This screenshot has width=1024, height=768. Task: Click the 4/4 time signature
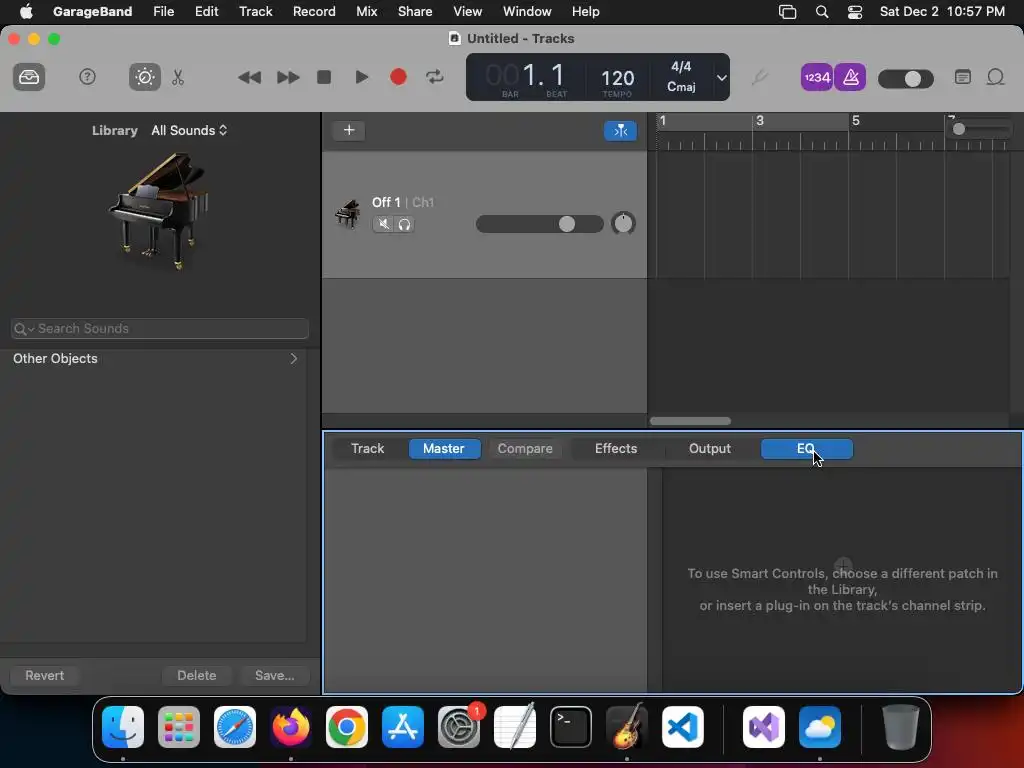click(681, 67)
